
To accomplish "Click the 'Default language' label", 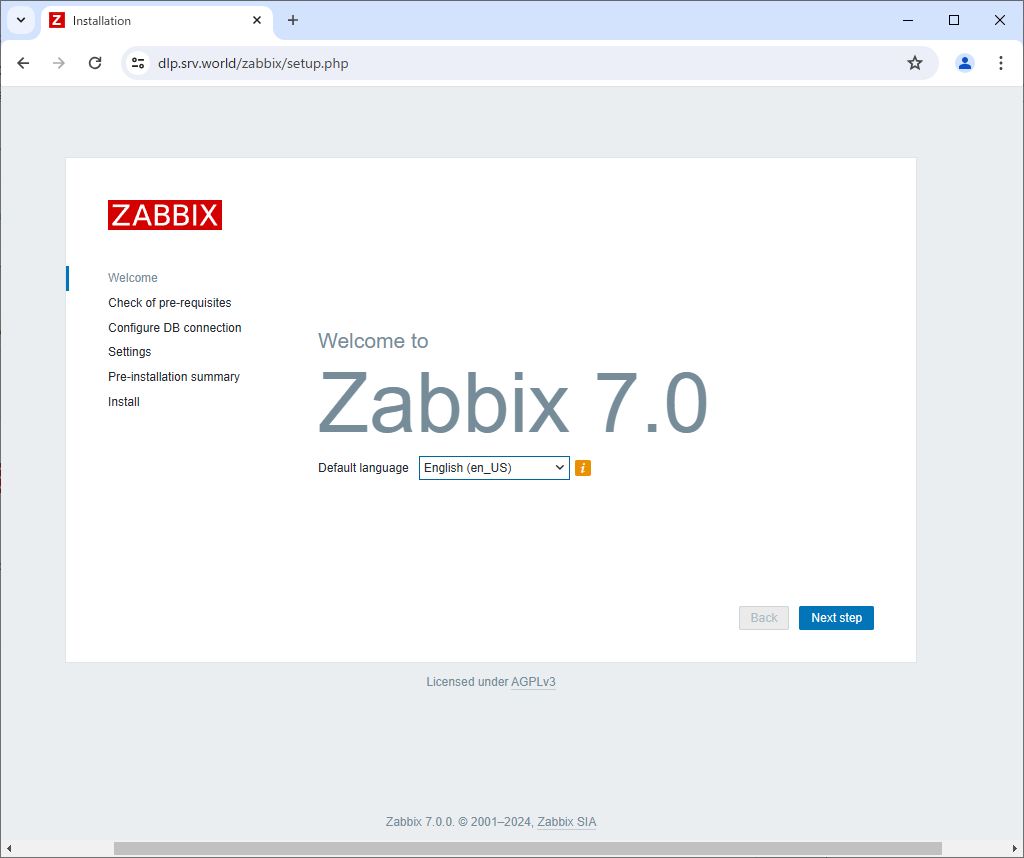I will (363, 468).
